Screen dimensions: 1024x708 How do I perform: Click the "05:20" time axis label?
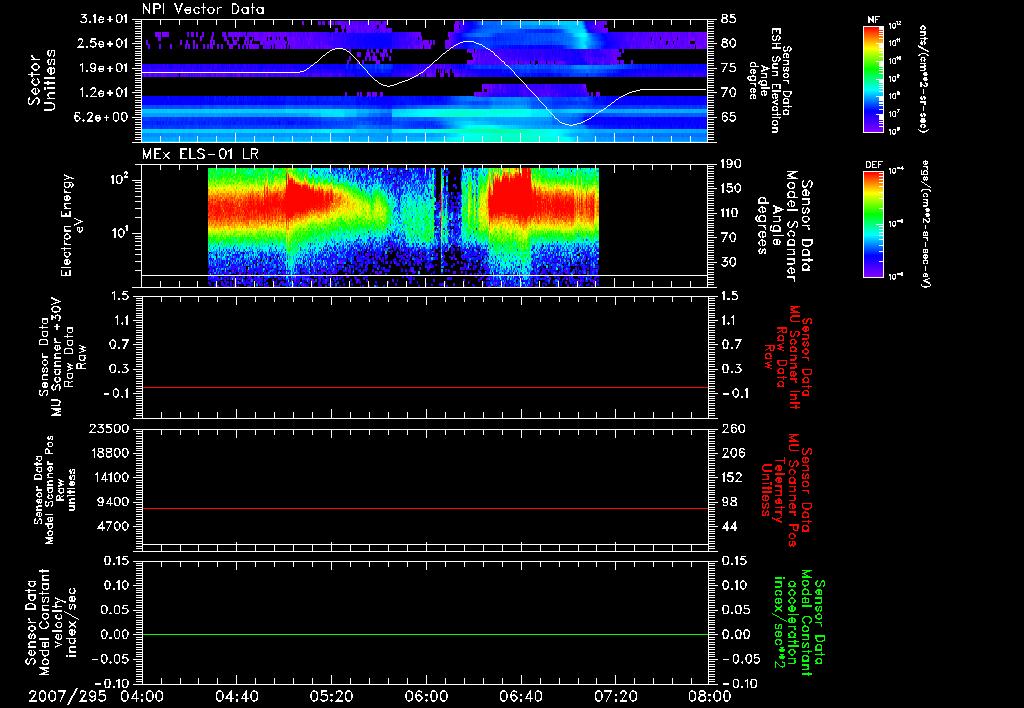pos(331,696)
